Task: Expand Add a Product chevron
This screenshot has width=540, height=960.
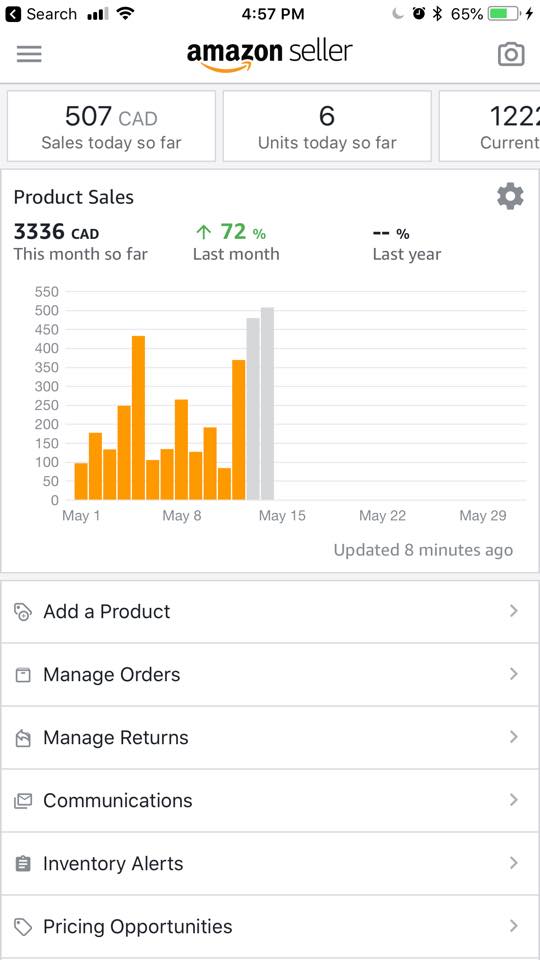Action: pos(514,611)
